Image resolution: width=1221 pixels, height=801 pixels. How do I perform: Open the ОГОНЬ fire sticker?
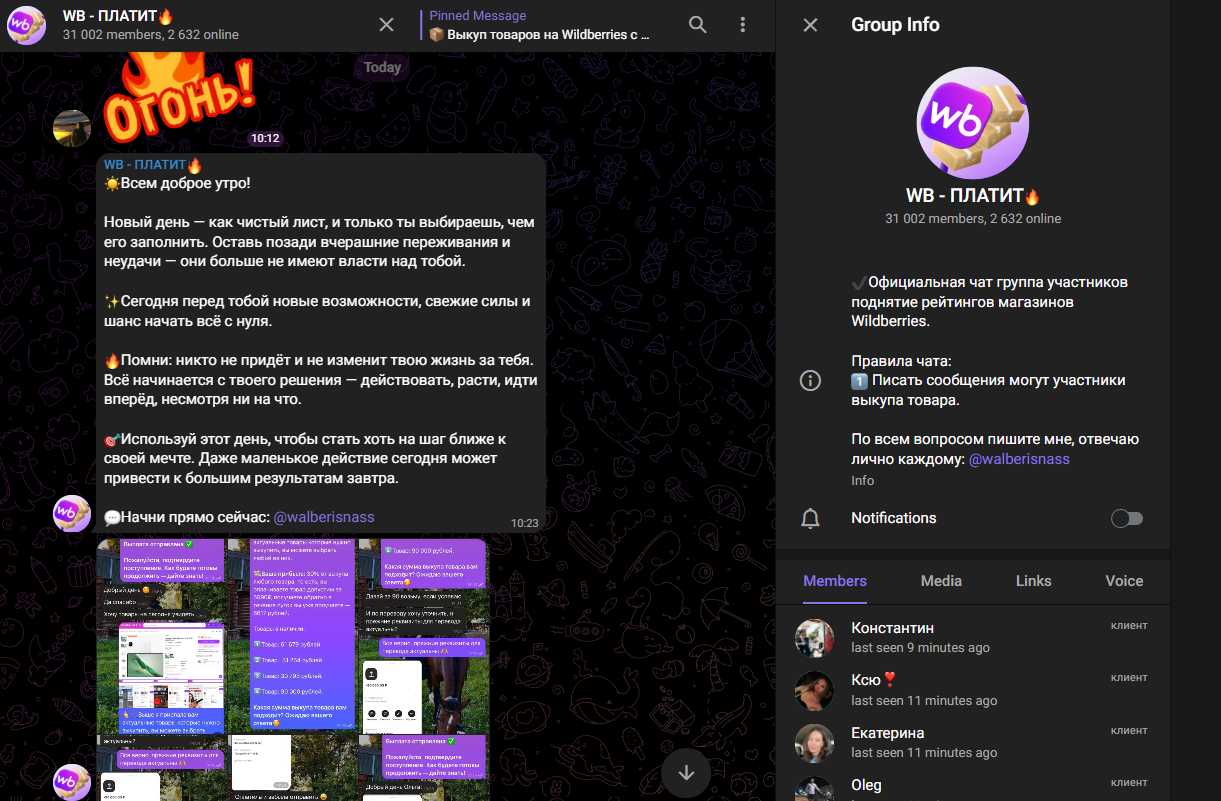click(x=178, y=98)
